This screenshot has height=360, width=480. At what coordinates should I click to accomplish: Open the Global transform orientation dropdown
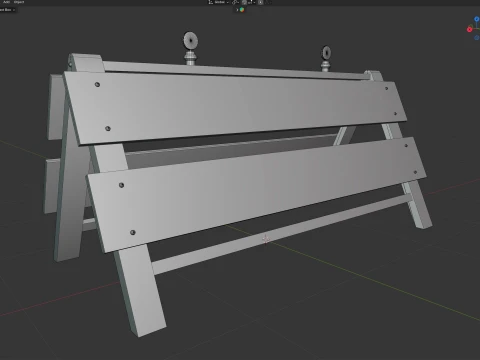tap(222, 2)
